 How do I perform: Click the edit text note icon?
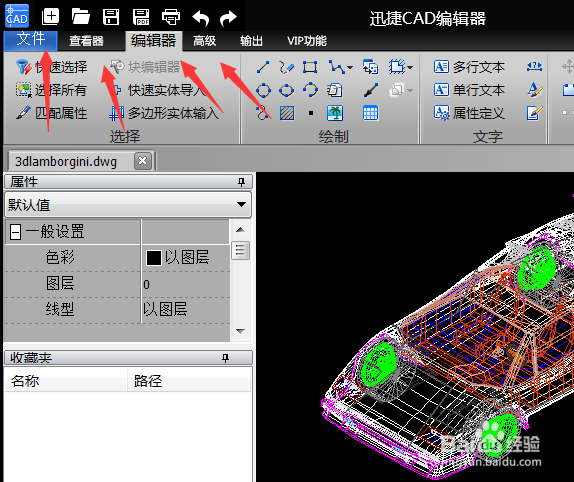coord(534,113)
